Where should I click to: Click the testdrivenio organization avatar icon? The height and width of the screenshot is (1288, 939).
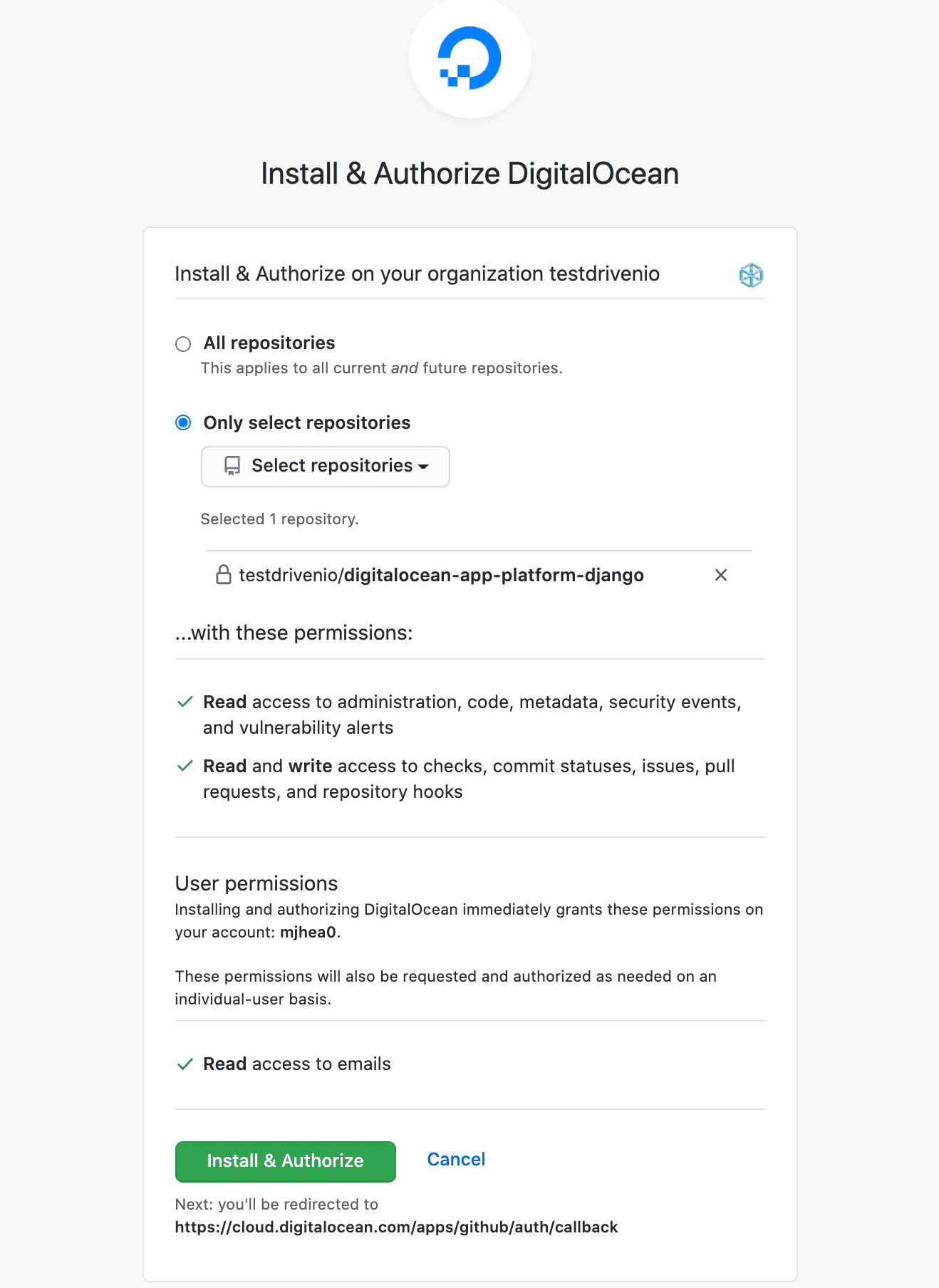pyautogui.click(x=751, y=275)
